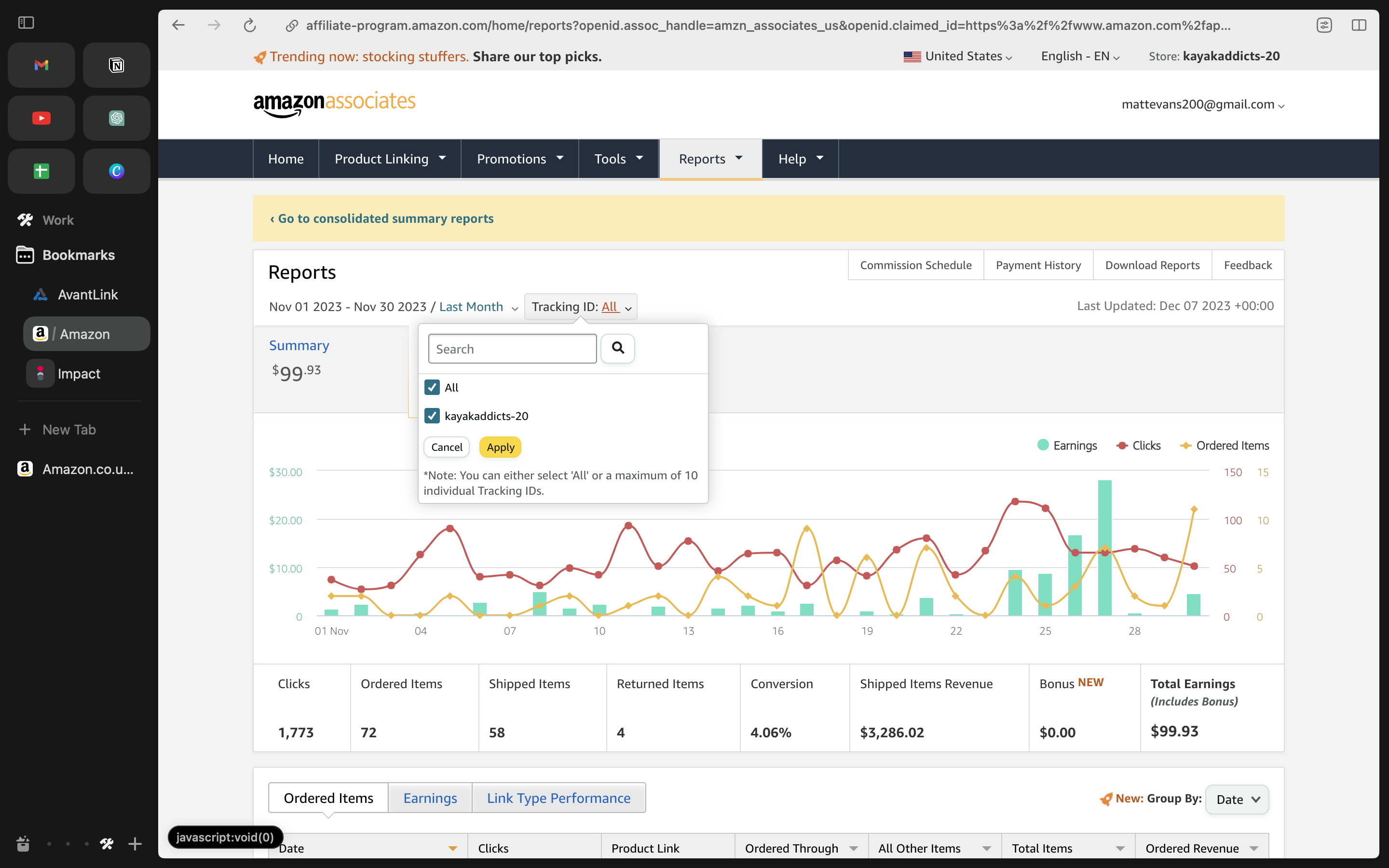This screenshot has width=1389, height=868.
Task: Open the Tools menu
Action: point(619,159)
